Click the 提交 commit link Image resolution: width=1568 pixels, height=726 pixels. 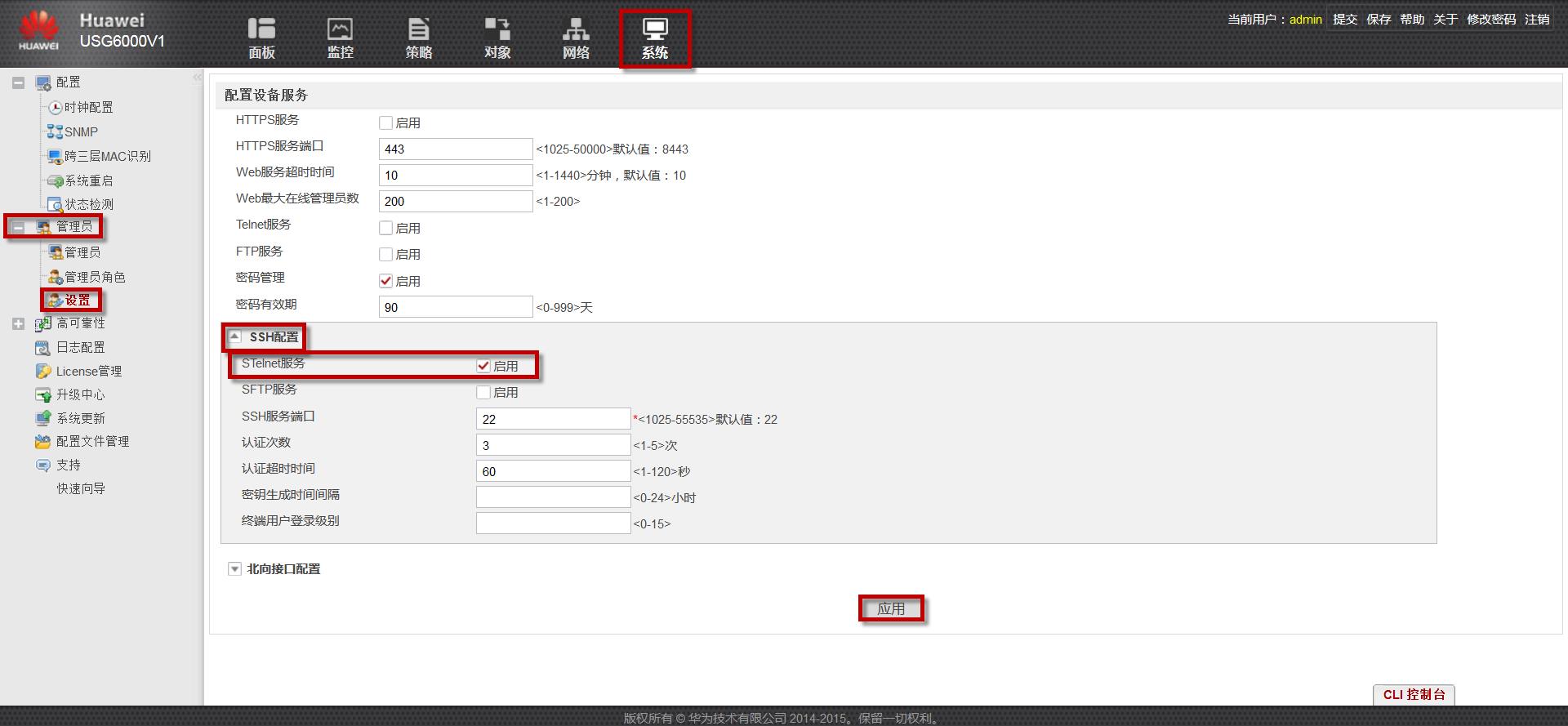pyautogui.click(x=1345, y=19)
